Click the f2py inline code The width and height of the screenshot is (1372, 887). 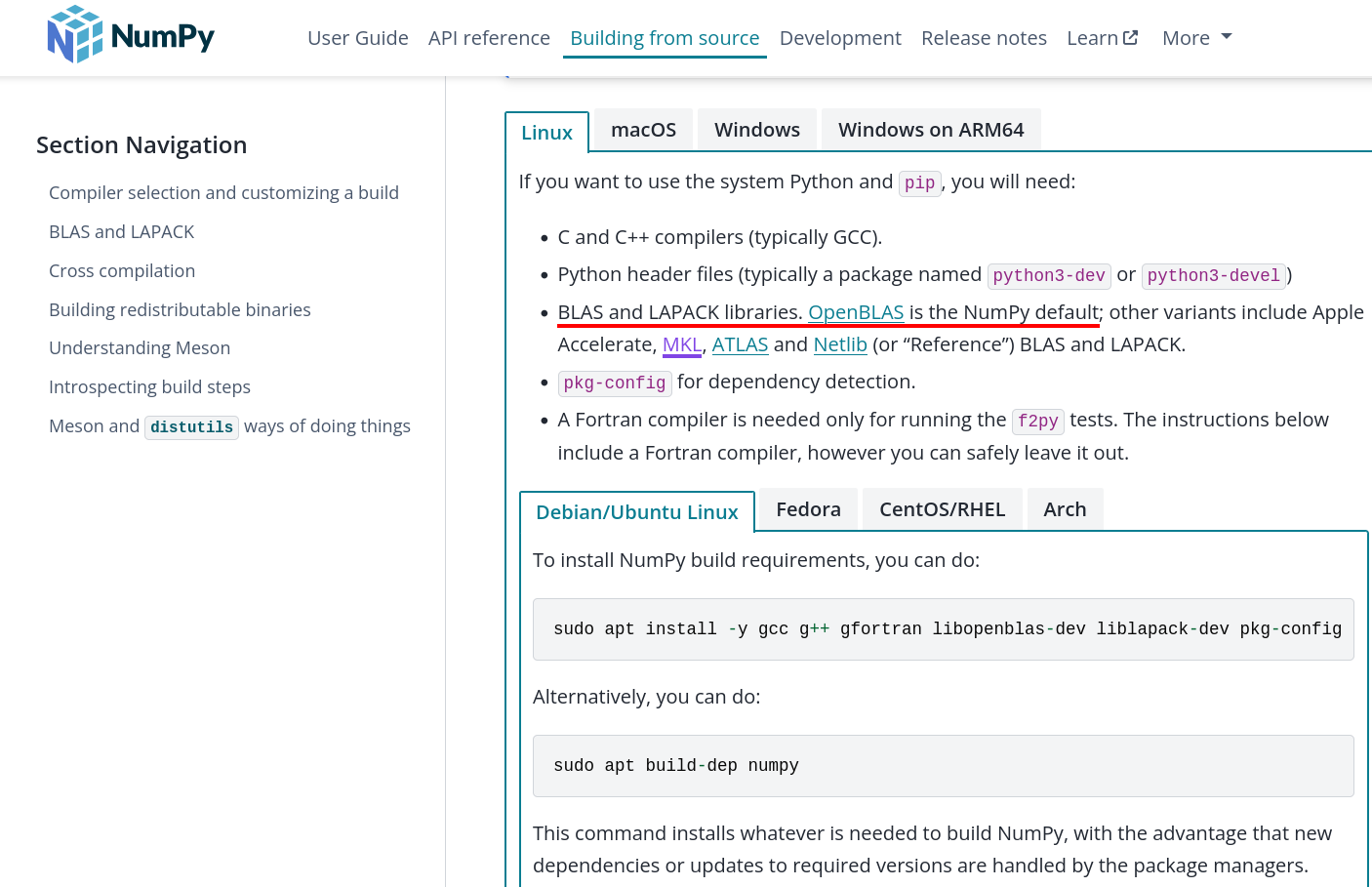coord(1037,421)
